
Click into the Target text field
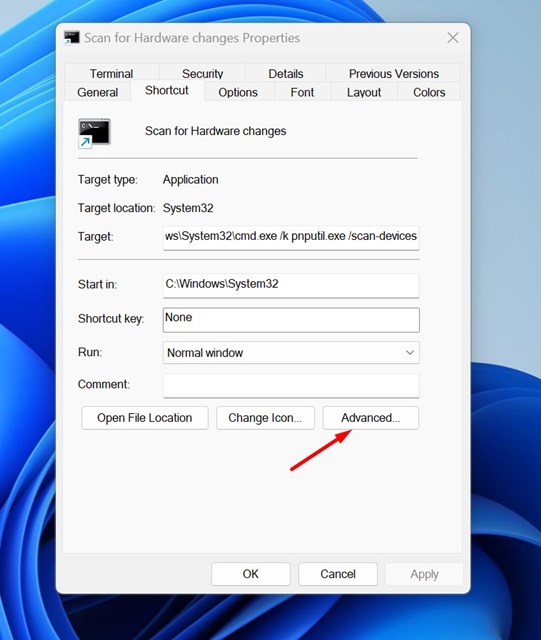(291, 237)
